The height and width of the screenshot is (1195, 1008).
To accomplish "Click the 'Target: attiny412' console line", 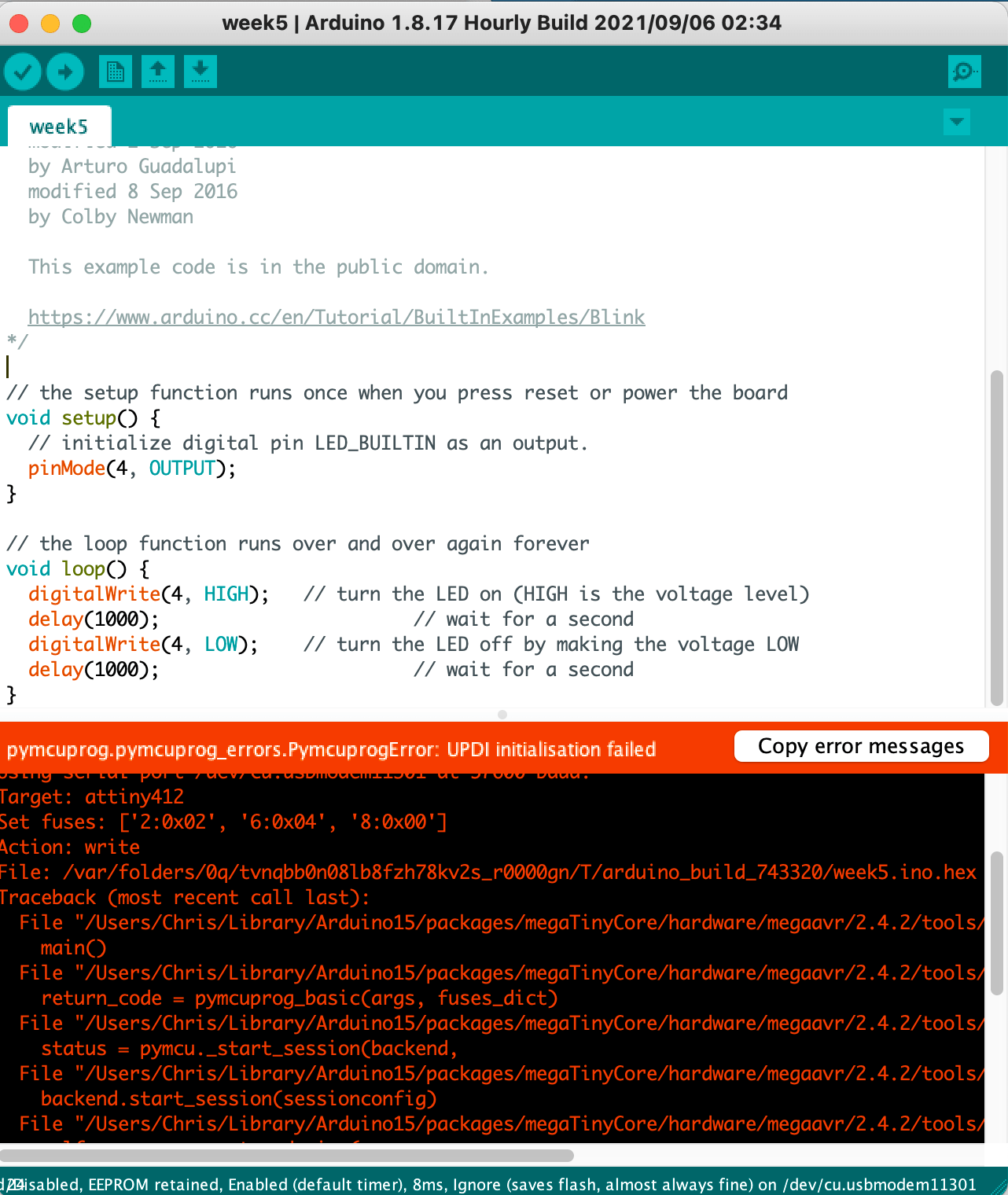I will 92,796.
